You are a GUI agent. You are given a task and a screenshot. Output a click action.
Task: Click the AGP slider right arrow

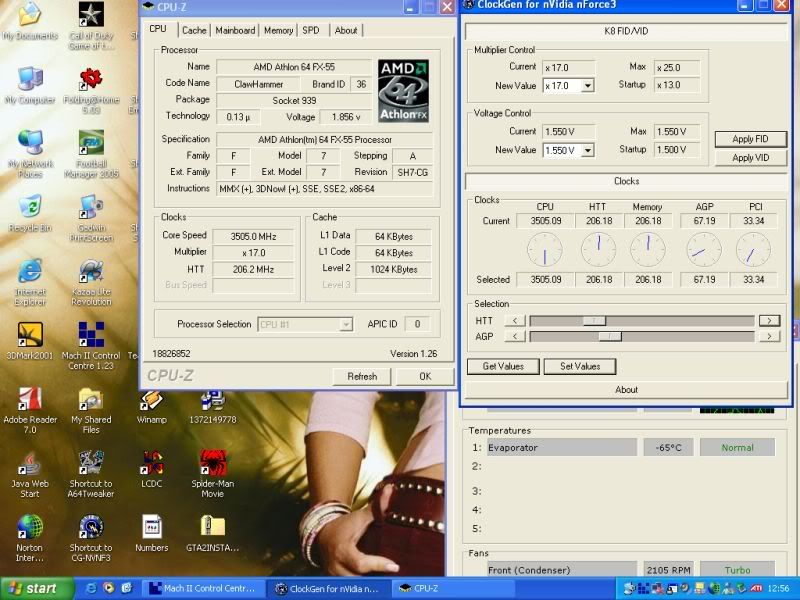(769, 336)
